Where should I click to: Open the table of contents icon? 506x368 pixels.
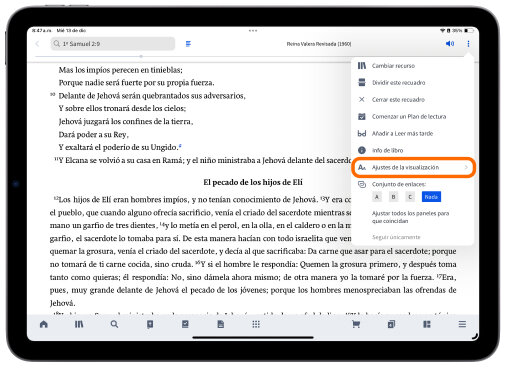pyautogui.click(x=188, y=44)
